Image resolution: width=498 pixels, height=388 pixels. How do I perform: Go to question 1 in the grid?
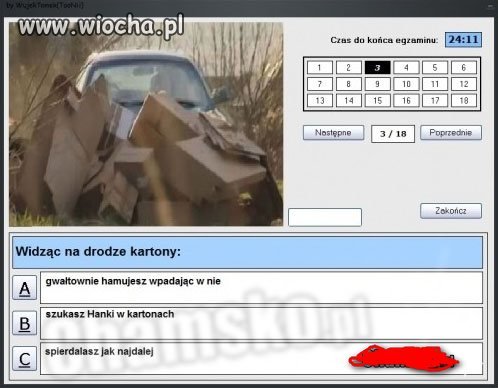pos(320,68)
